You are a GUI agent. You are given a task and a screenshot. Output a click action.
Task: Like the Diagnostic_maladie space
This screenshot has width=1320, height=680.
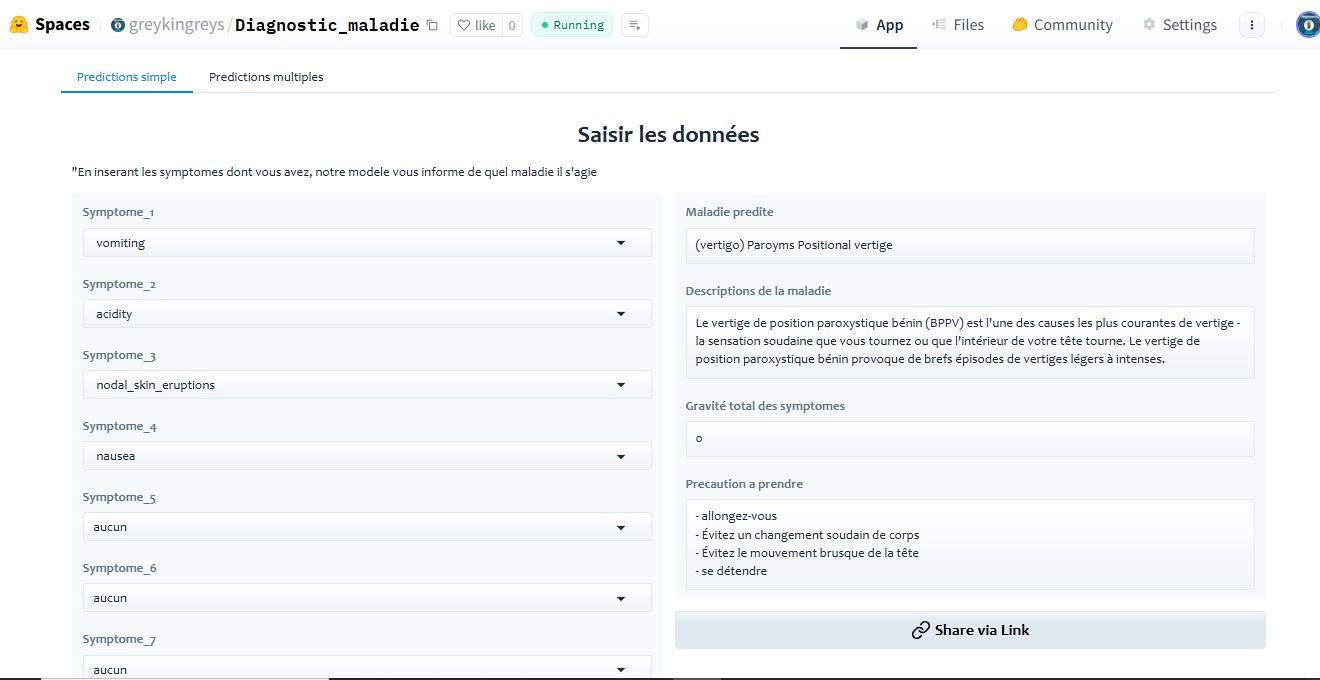476,25
